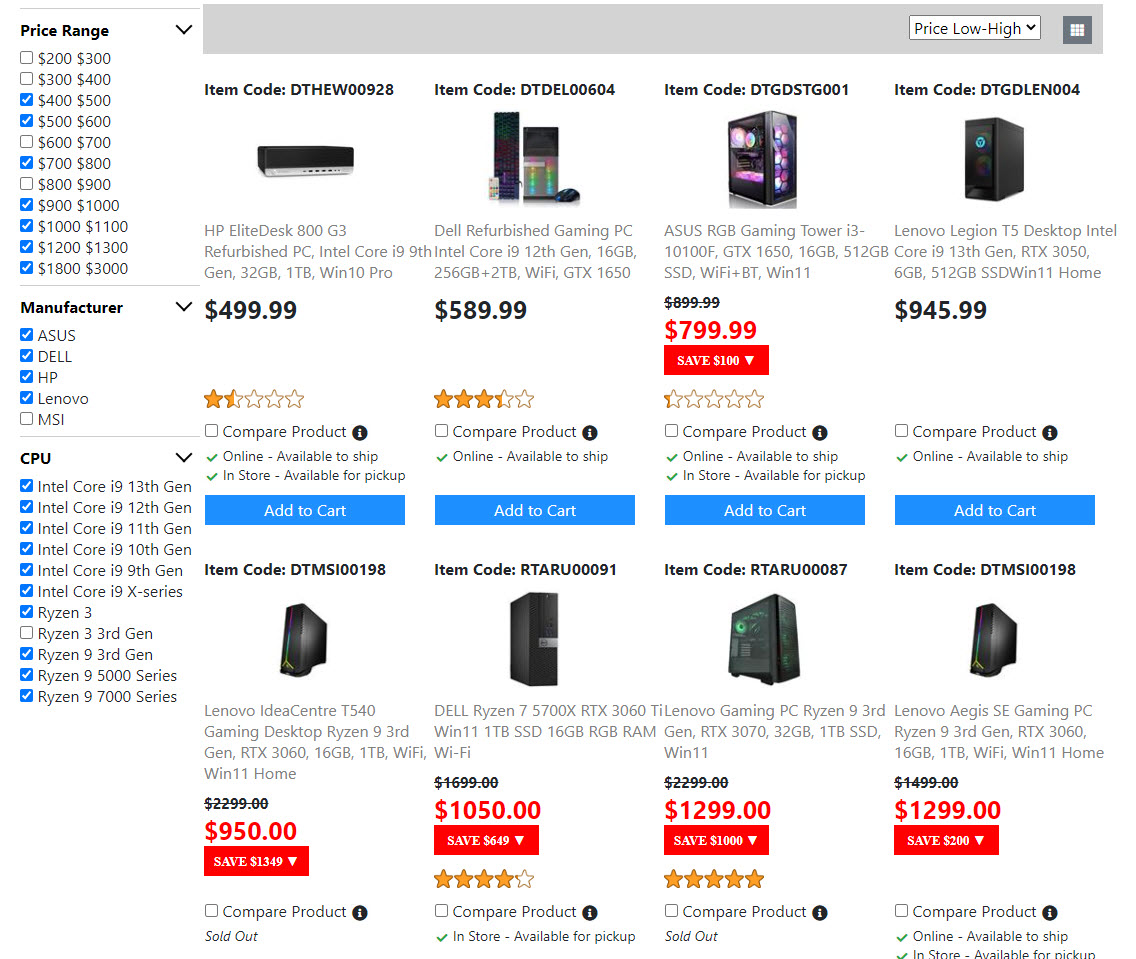This screenshot has width=1136, height=959.
Task: Collapse the Price Range filter section
Action: (x=183, y=30)
